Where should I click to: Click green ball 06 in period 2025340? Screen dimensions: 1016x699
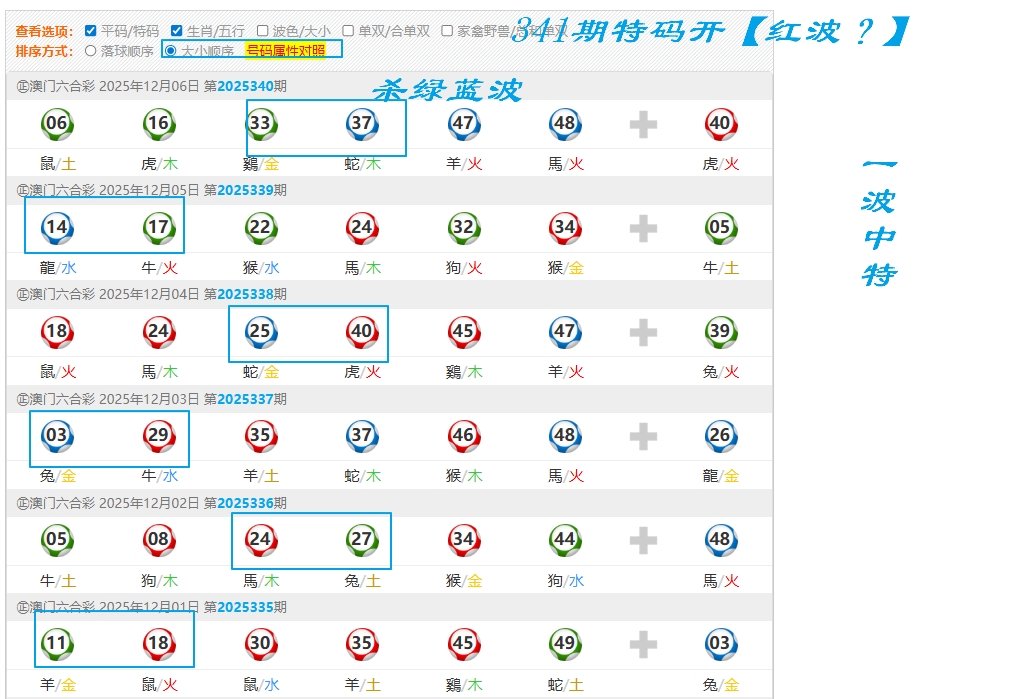tap(57, 125)
